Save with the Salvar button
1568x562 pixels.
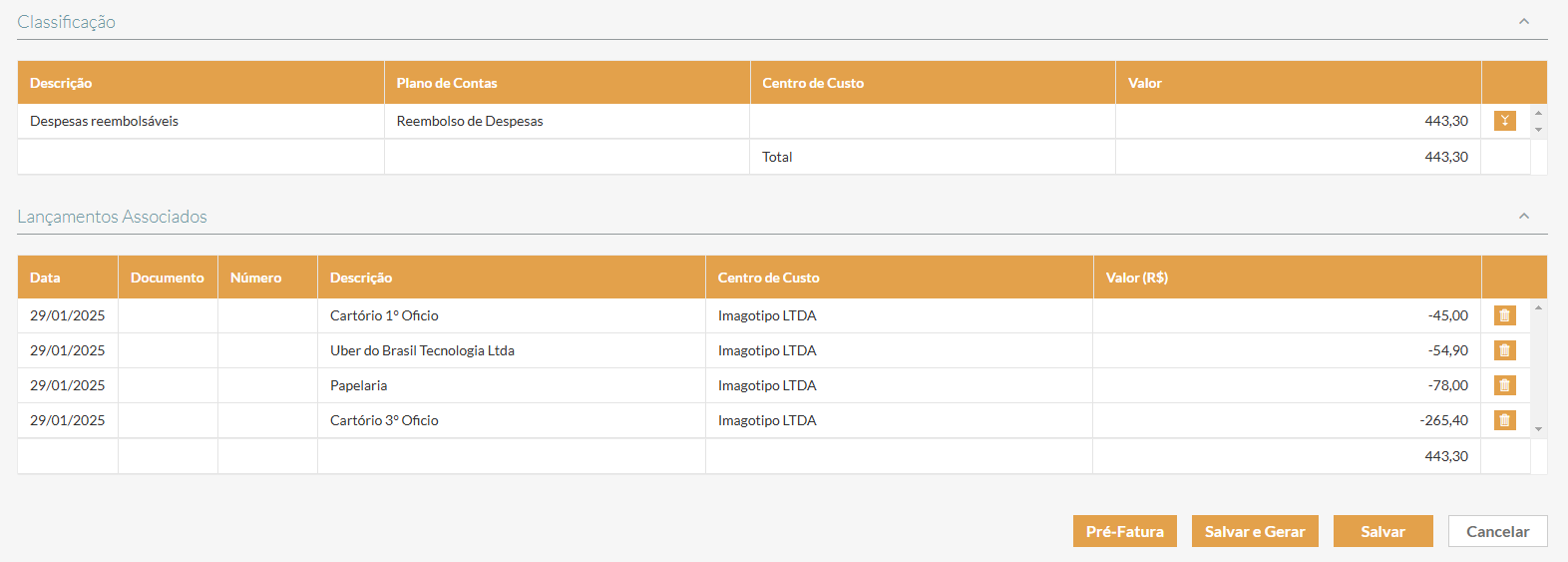tap(1383, 531)
